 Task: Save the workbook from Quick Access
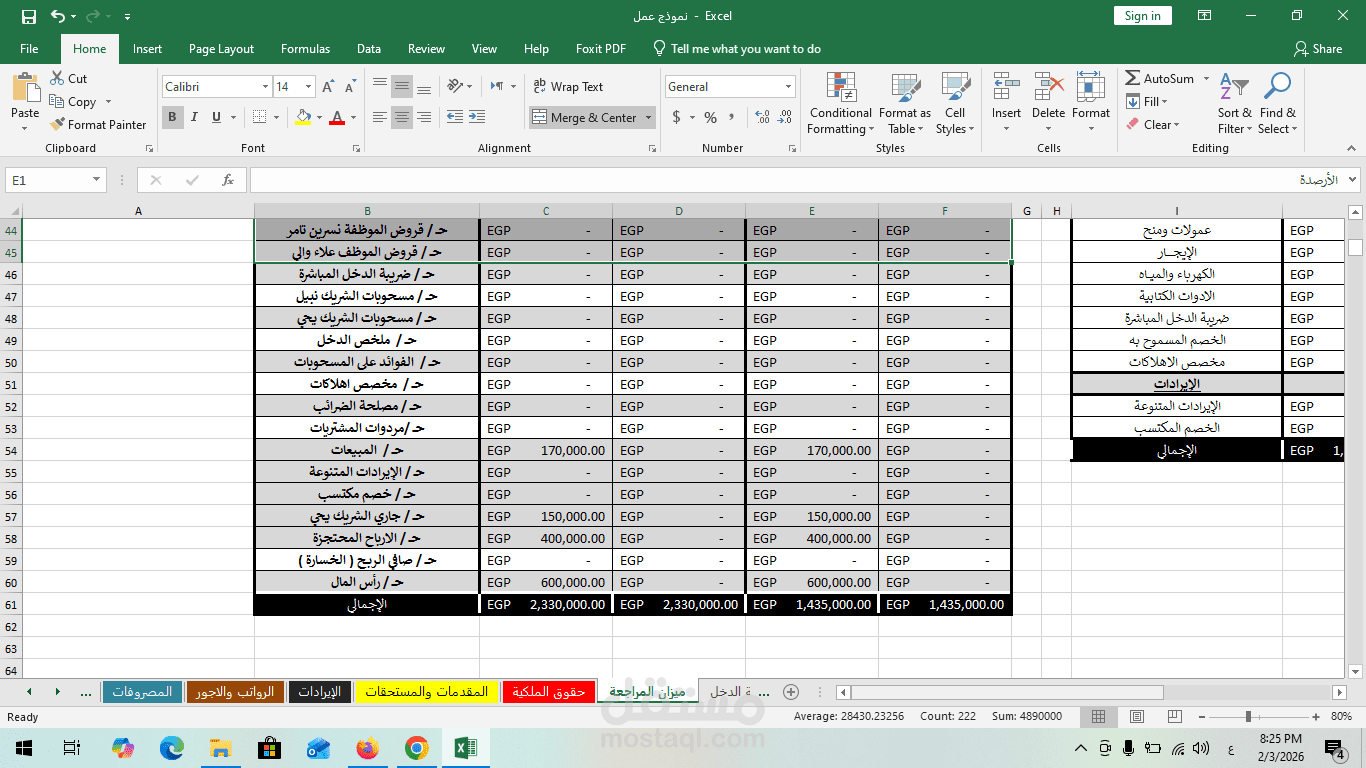pyautogui.click(x=29, y=16)
